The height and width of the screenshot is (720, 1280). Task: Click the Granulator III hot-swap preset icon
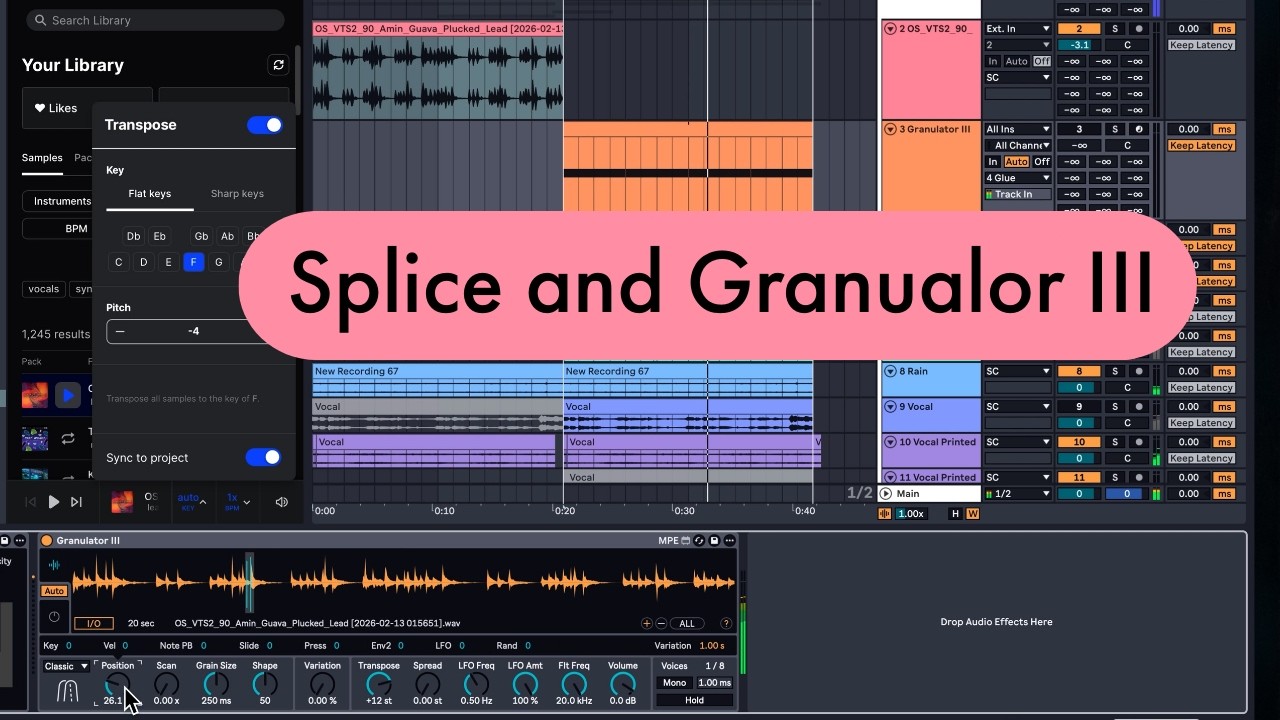click(699, 541)
